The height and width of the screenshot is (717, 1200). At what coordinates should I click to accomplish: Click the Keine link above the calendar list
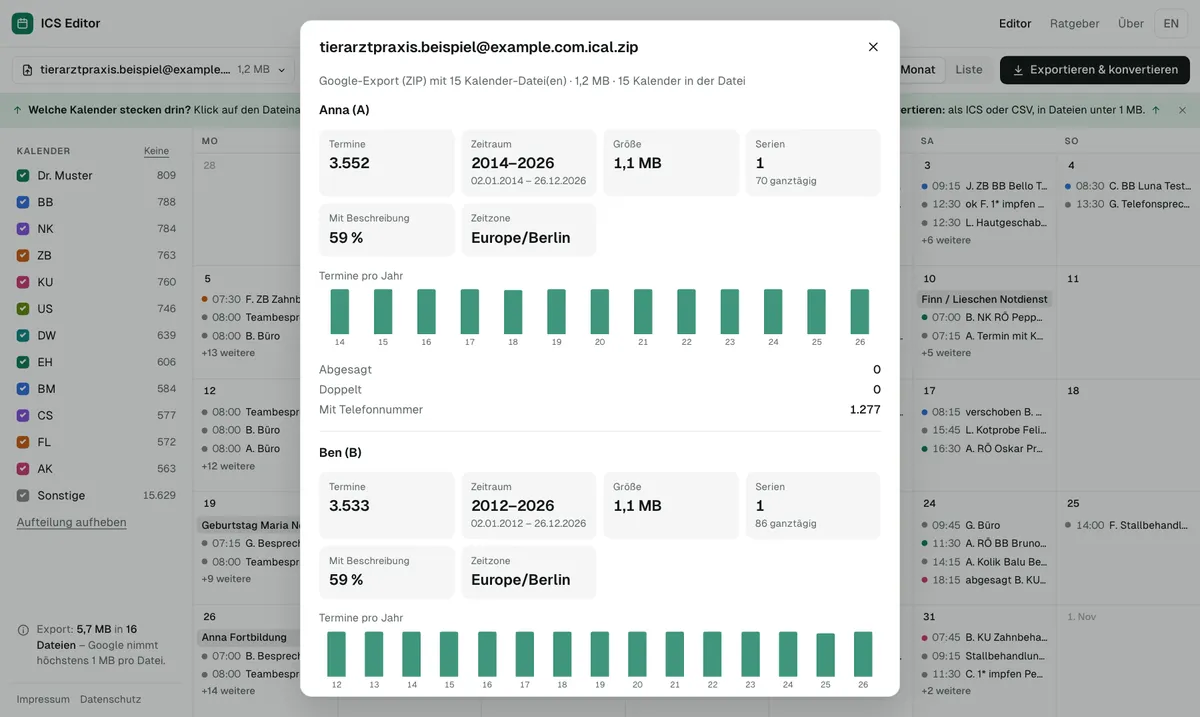[156, 151]
